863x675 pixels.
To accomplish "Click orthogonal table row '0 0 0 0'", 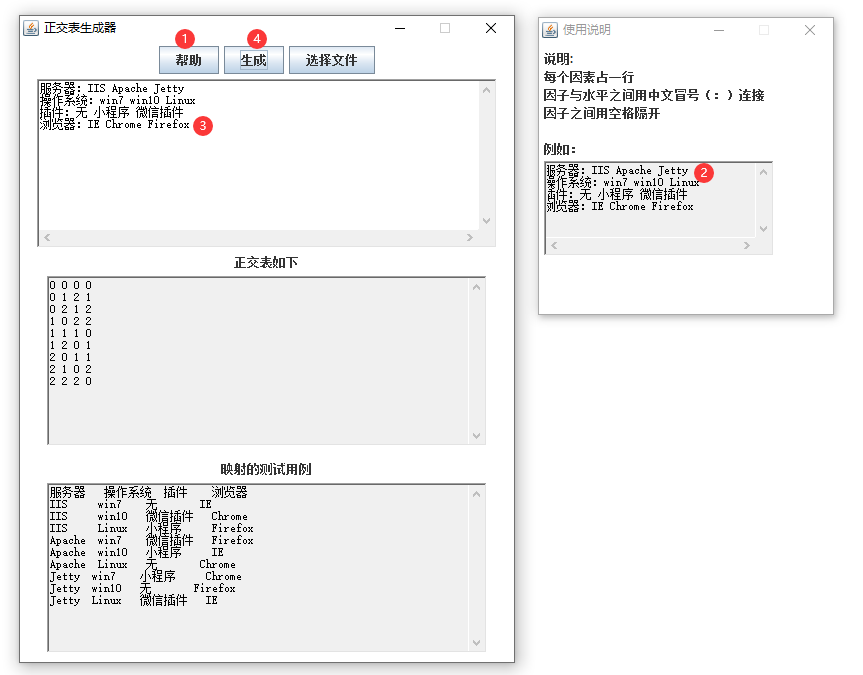I will [x=70, y=285].
